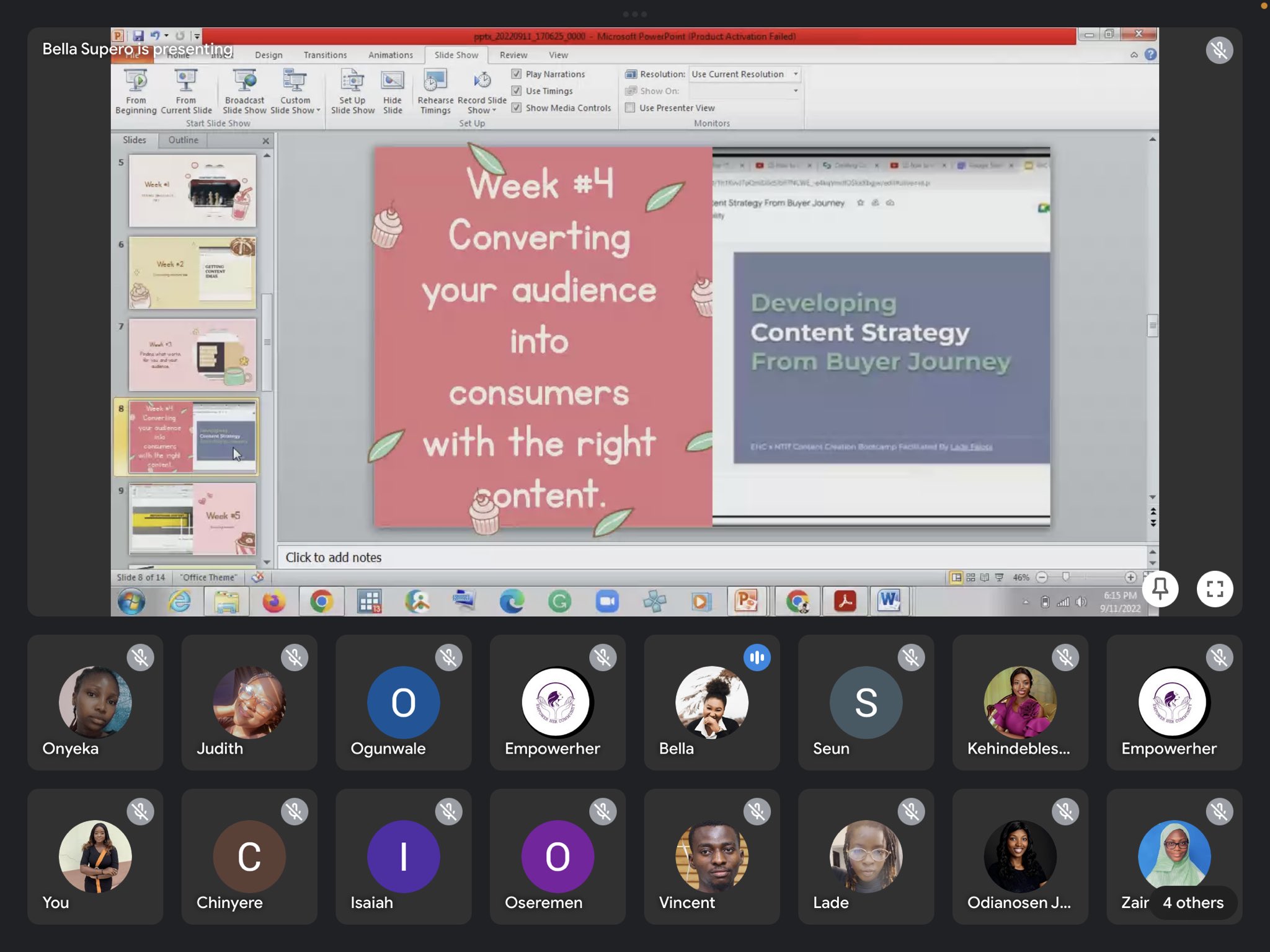
Task: Open Record Slide Show dropdown
Action: pyautogui.click(x=482, y=92)
